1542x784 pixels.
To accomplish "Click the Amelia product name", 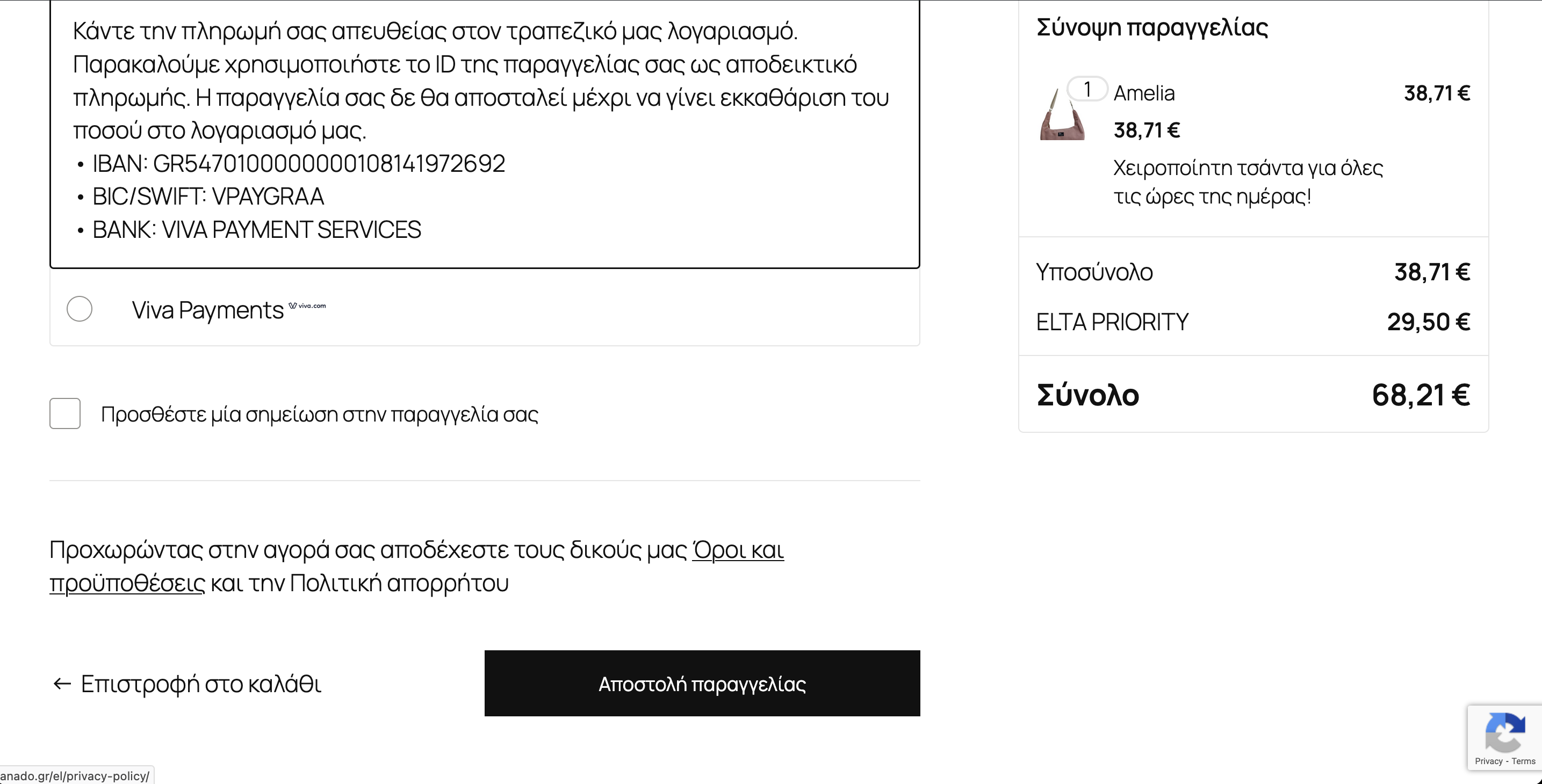I will pos(1144,93).
